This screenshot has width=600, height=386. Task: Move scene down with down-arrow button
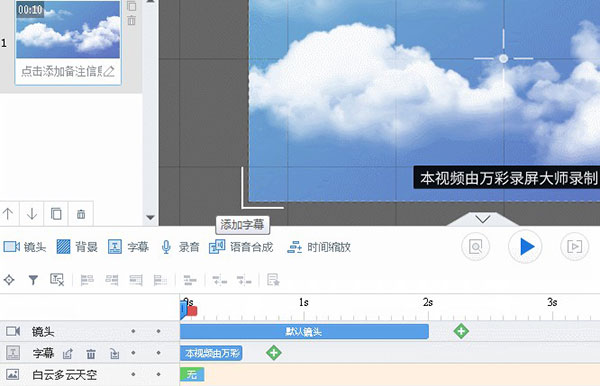[x=32, y=213]
